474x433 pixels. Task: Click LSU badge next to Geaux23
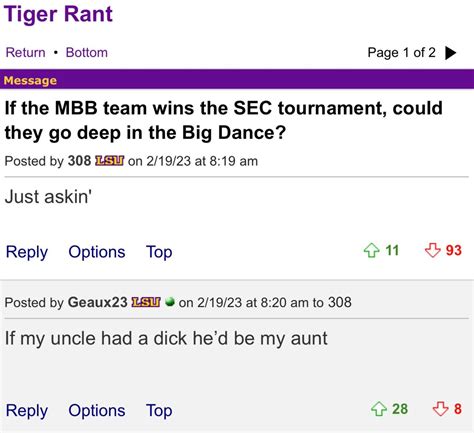(146, 302)
